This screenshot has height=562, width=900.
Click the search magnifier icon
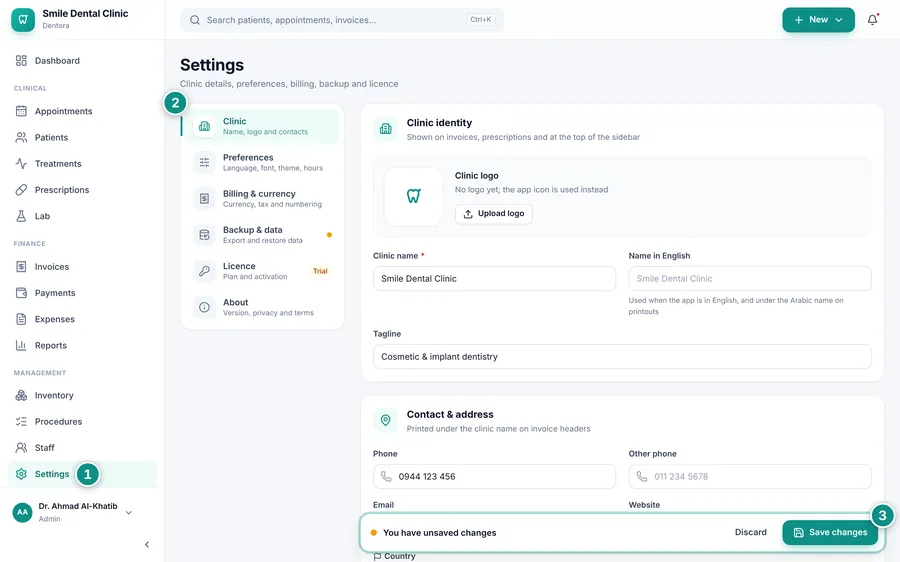tap(195, 20)
